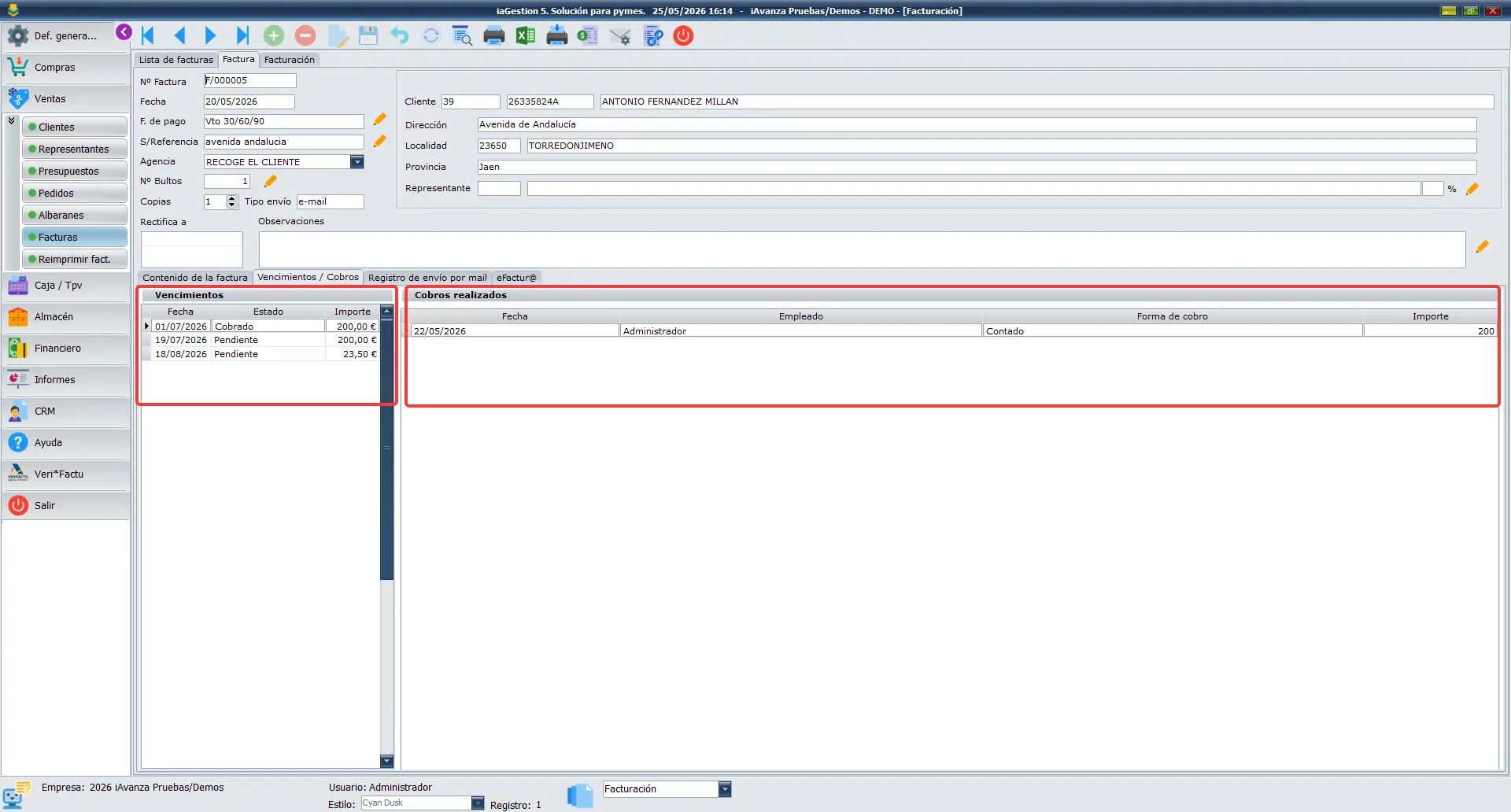
Task: Open the Financiero section
Action: pos(66,349)
